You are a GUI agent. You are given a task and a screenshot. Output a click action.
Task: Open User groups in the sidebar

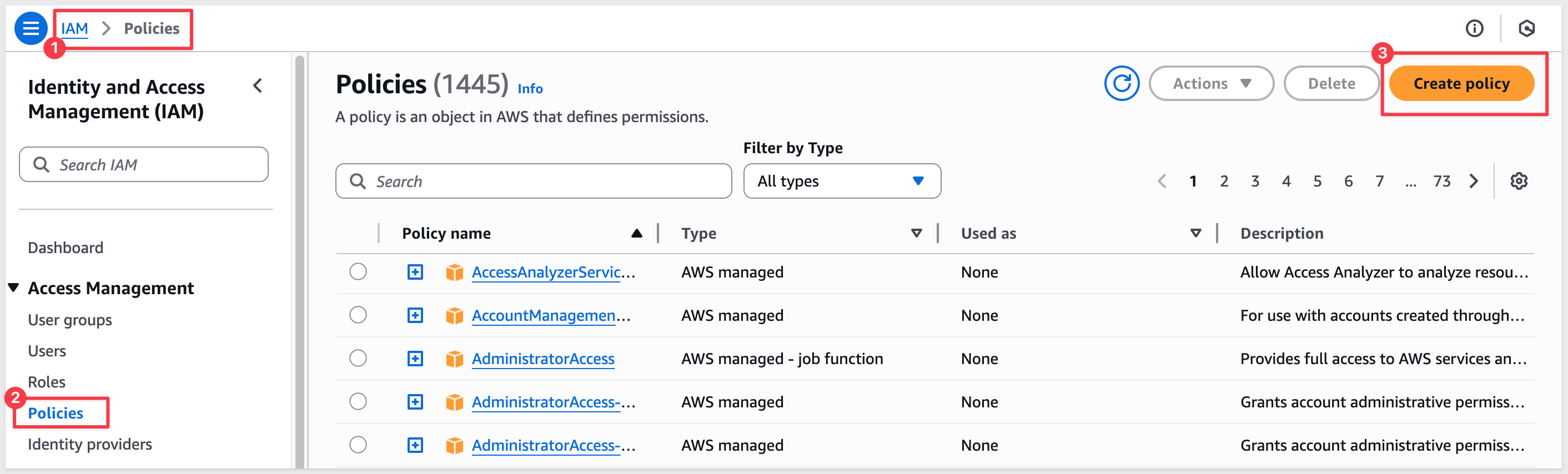69,320
